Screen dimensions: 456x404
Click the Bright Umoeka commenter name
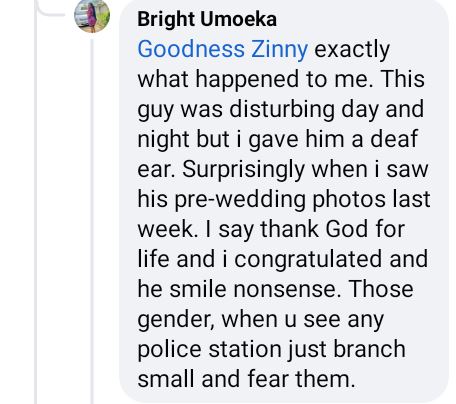point(207,19)
